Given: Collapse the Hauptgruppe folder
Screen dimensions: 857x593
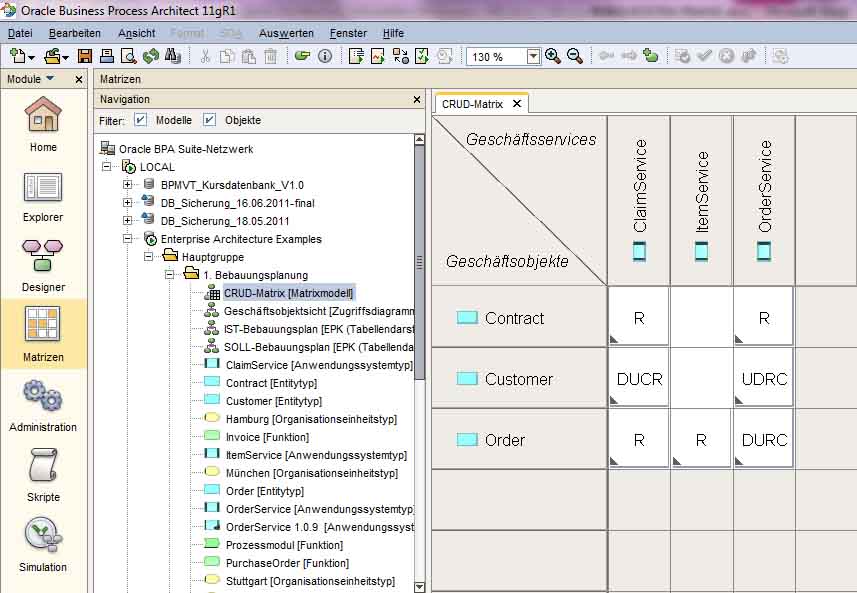Looking at the screenshot, I should tap(148, 257).
